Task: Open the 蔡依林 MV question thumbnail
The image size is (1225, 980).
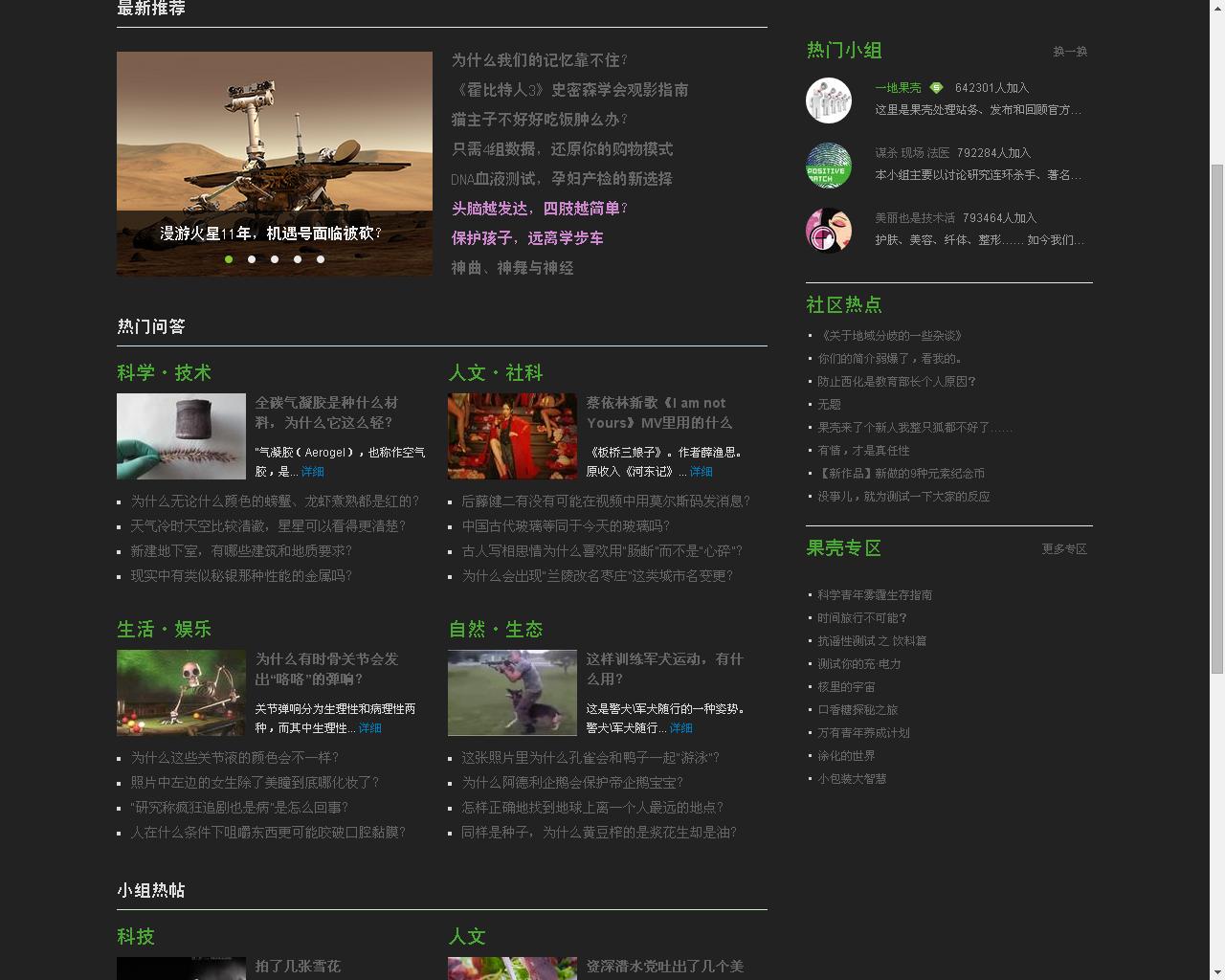Action: click(x=512, y=436)
